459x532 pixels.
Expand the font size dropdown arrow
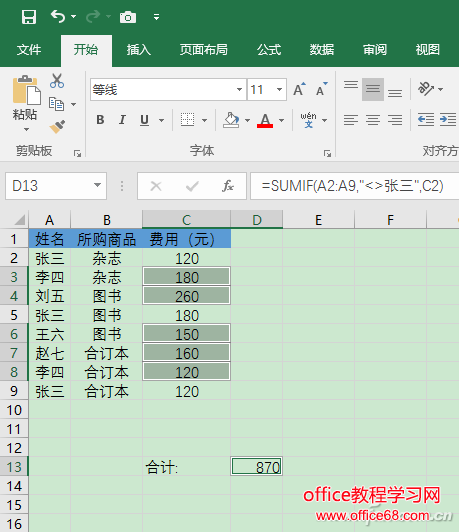[280, 90]
